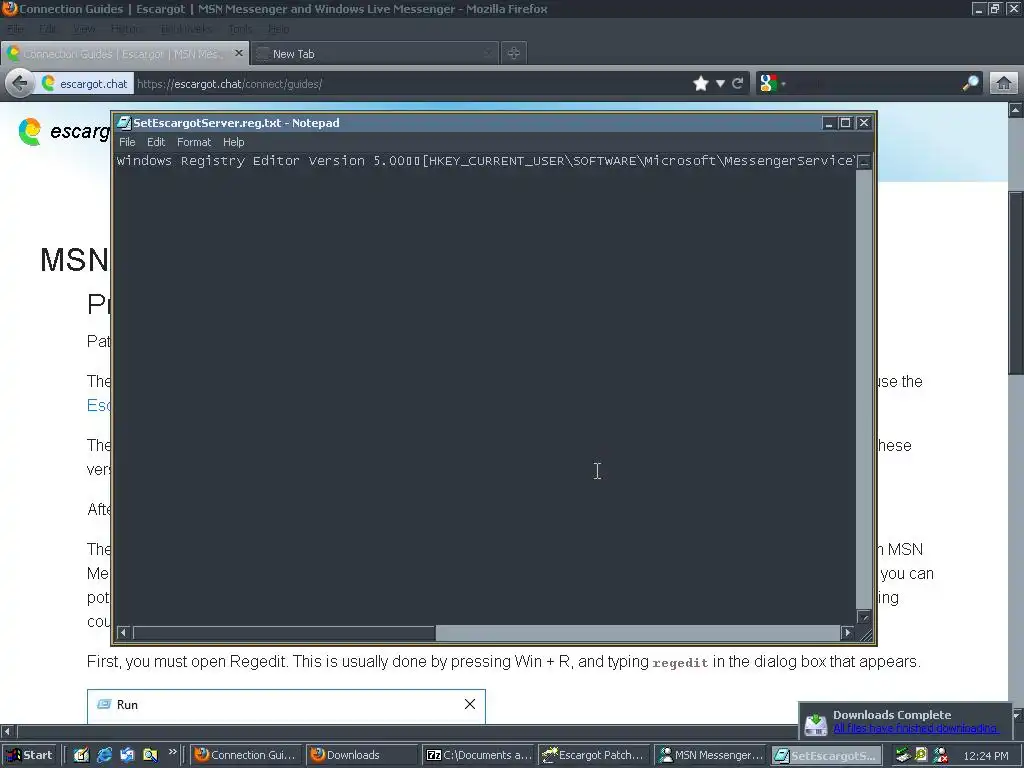1024x768 pixels.
Task: Click Notepad horizontal scrollbar right arrow
Action: click(x=848, y=632)
